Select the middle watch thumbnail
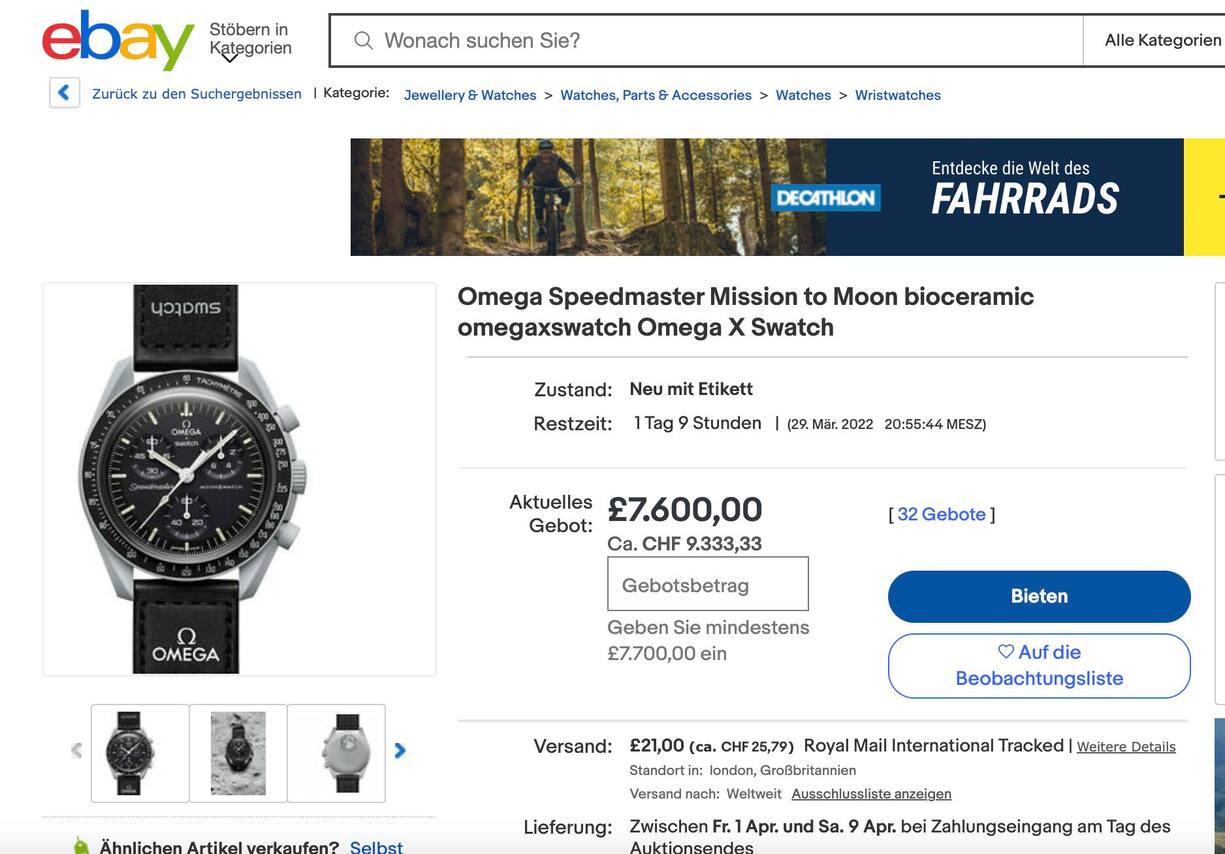Image resolution: width=1225 pixels, height=854 pixels. coord(238,752)
